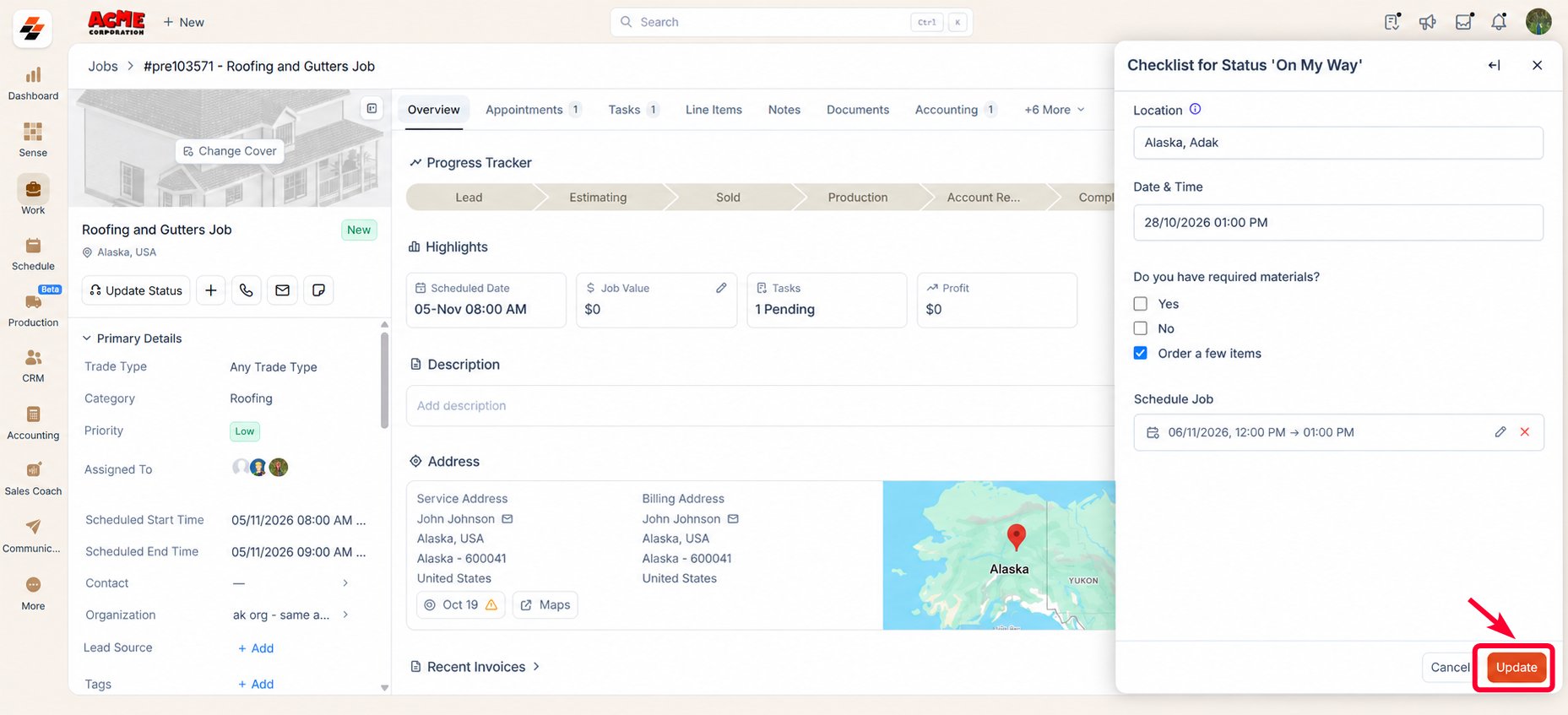Image resolution: width=1568 pixels, height=715 pixels.
Task: Collapse the Primary Details section
Action: pos(86,339)
